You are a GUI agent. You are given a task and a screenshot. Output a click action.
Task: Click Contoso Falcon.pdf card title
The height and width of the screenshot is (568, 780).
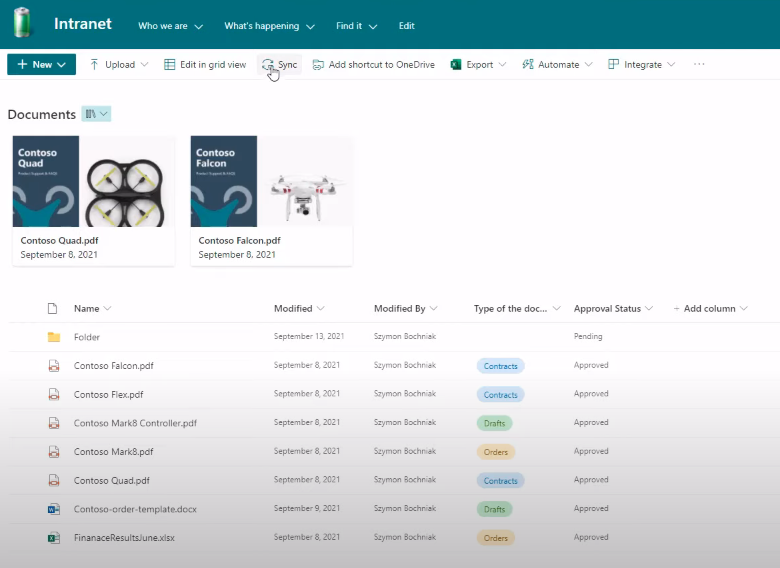point(239,241)
